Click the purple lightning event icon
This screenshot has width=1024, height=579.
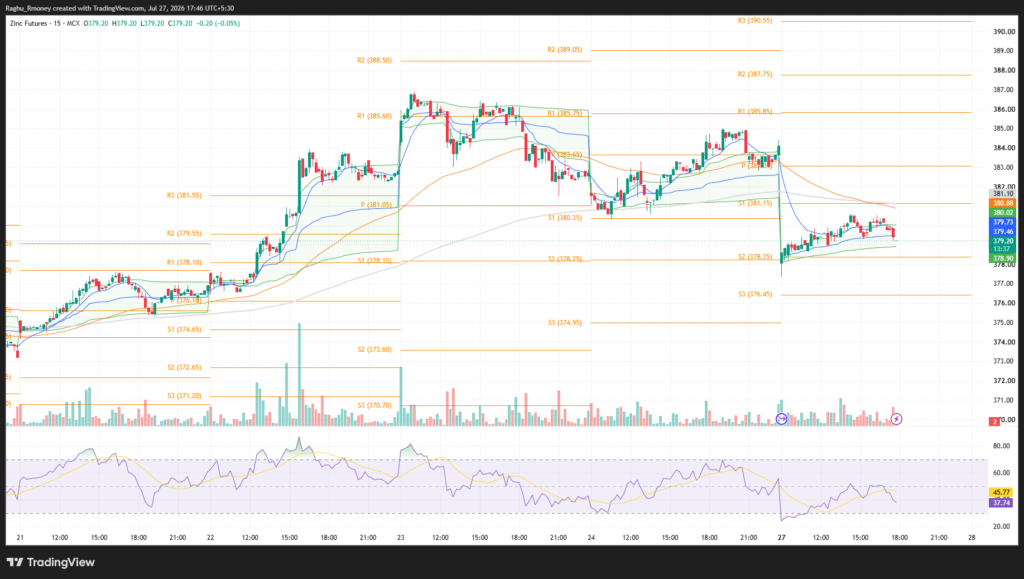pos(897,419)
